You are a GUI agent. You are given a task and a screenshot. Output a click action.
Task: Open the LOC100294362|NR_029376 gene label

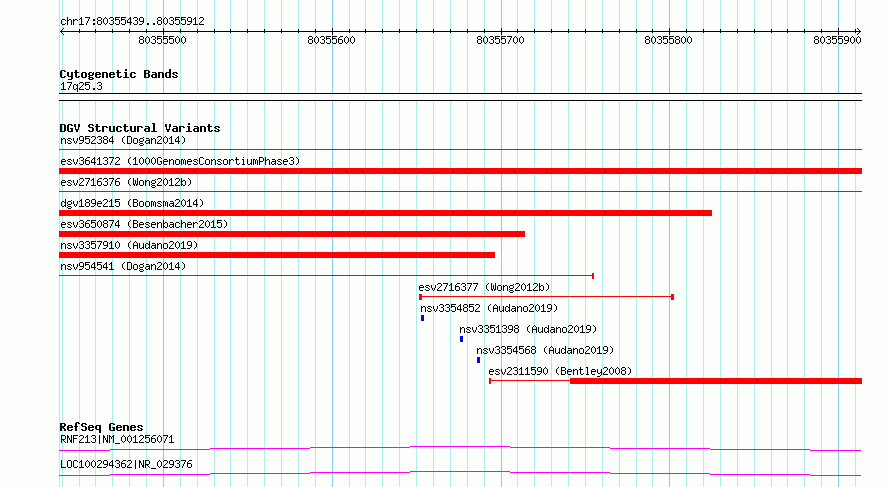pos(126,464)
